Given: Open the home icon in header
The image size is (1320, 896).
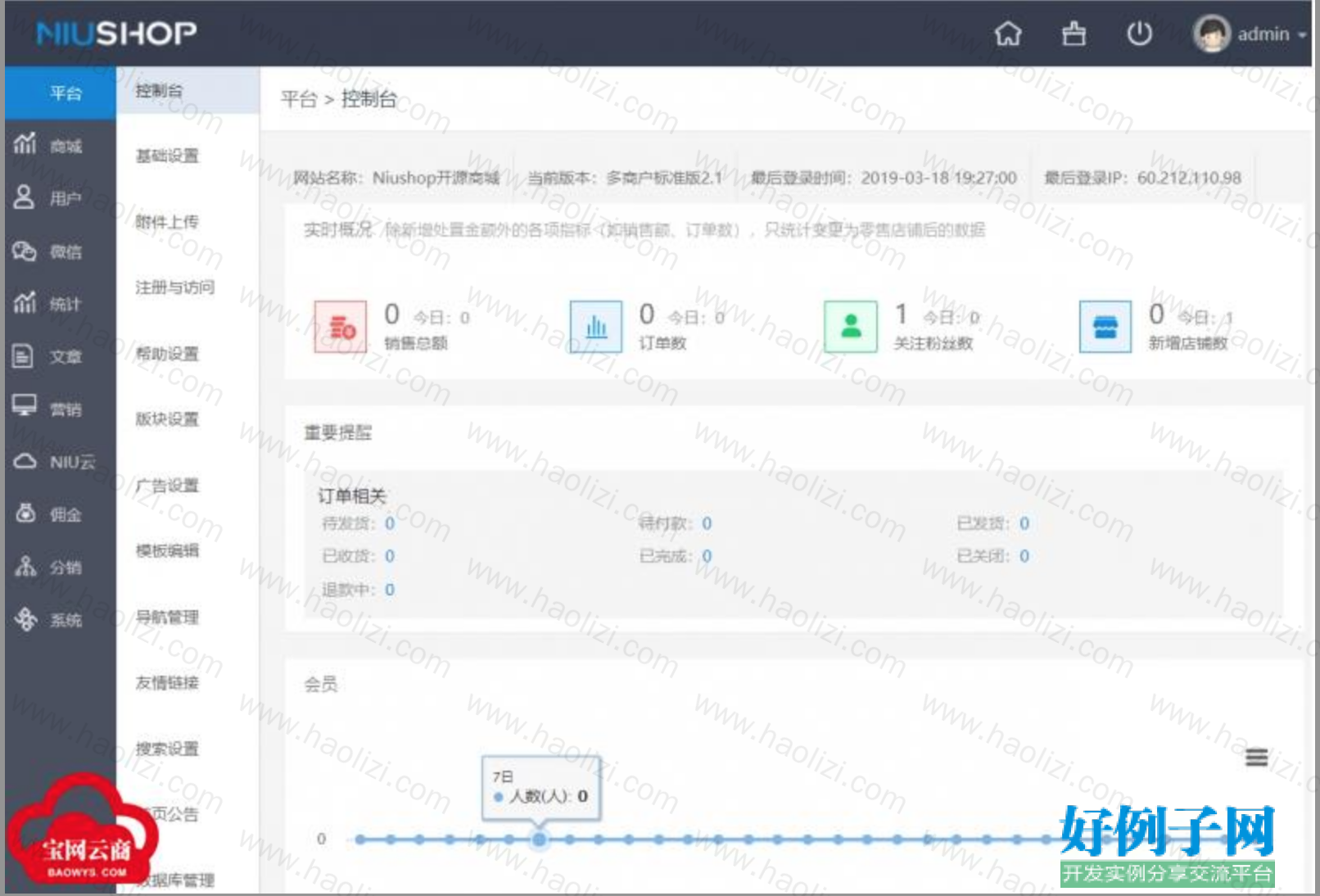Looking at the screenshot, I should click(x=1008, y=34).
